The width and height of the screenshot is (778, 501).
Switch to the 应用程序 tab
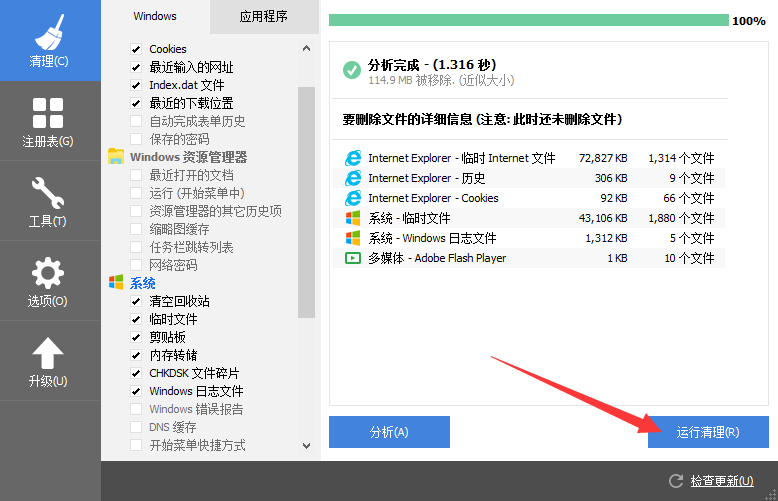(264, 16)
